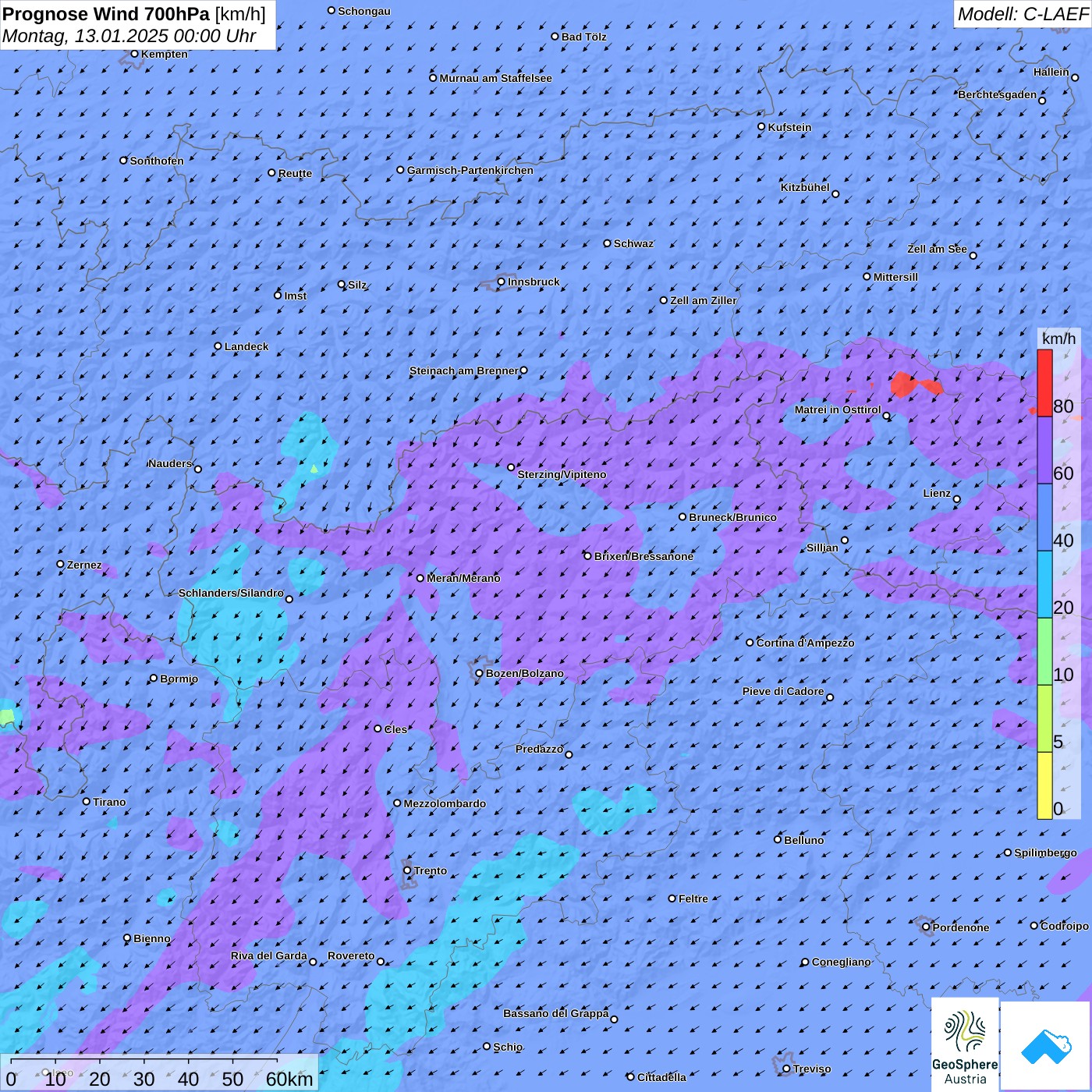Click the Tirano city marker
This screenshot has height=1092, width=1092.
click(x=87, y=801)
